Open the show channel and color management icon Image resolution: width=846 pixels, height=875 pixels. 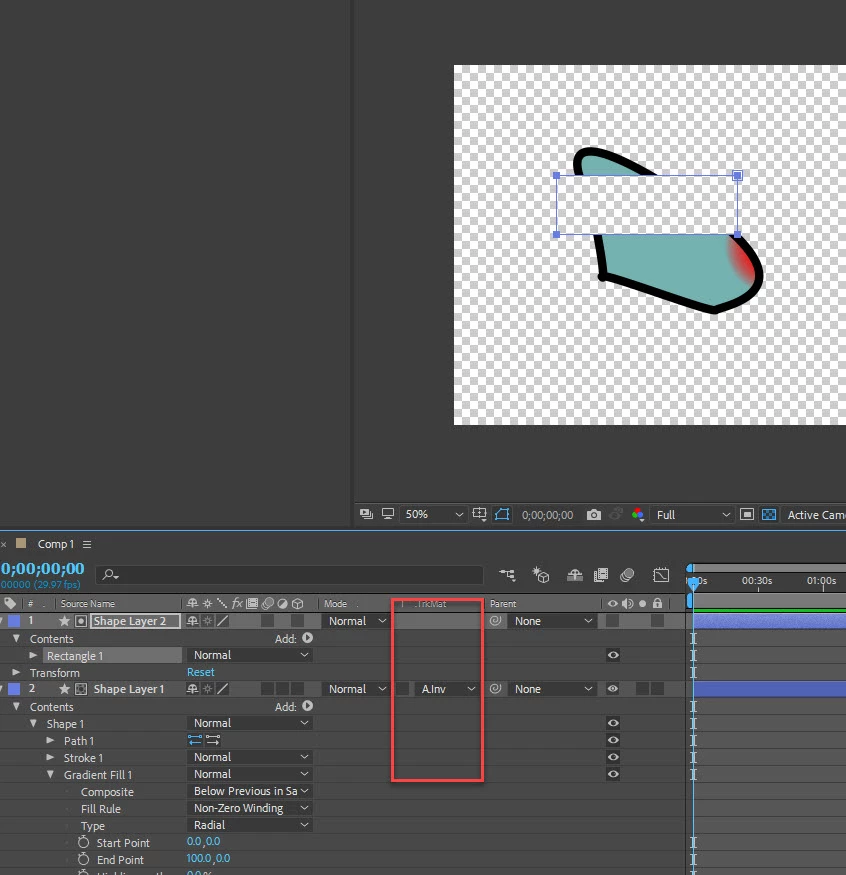click(638, 515)
